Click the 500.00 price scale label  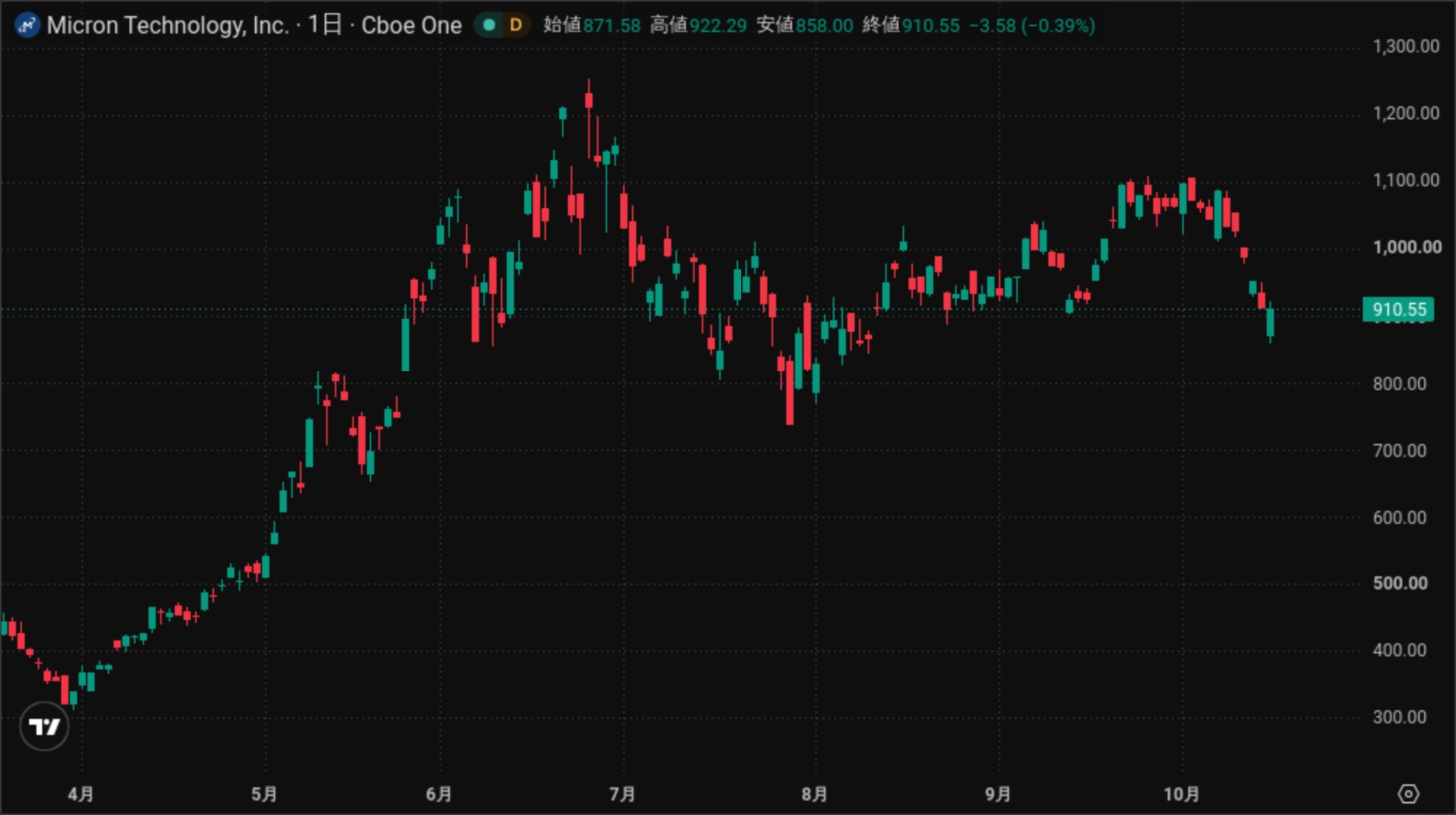pyautogui.click(x=1400, y=584)
